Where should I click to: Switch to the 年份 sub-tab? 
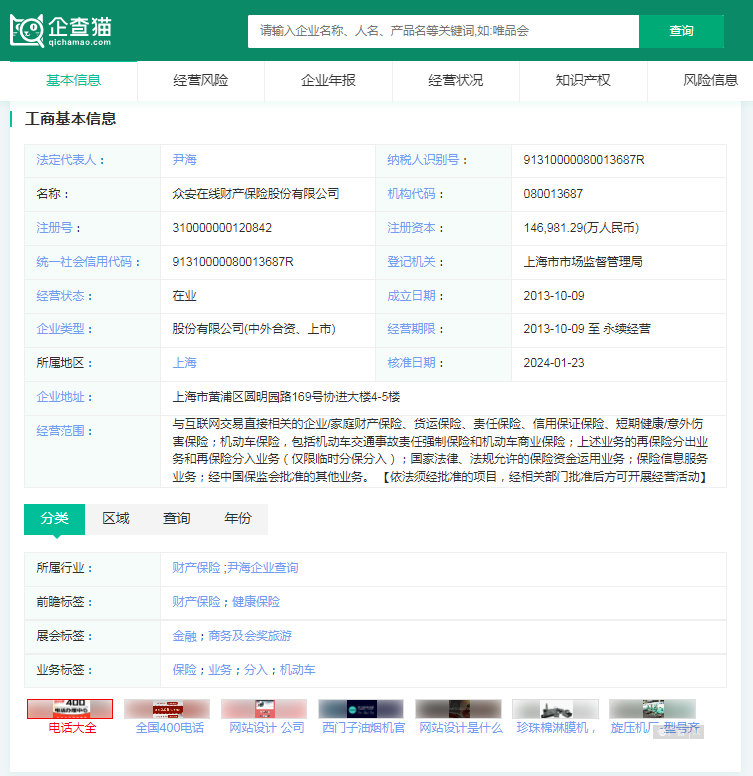tap(237, 519)
